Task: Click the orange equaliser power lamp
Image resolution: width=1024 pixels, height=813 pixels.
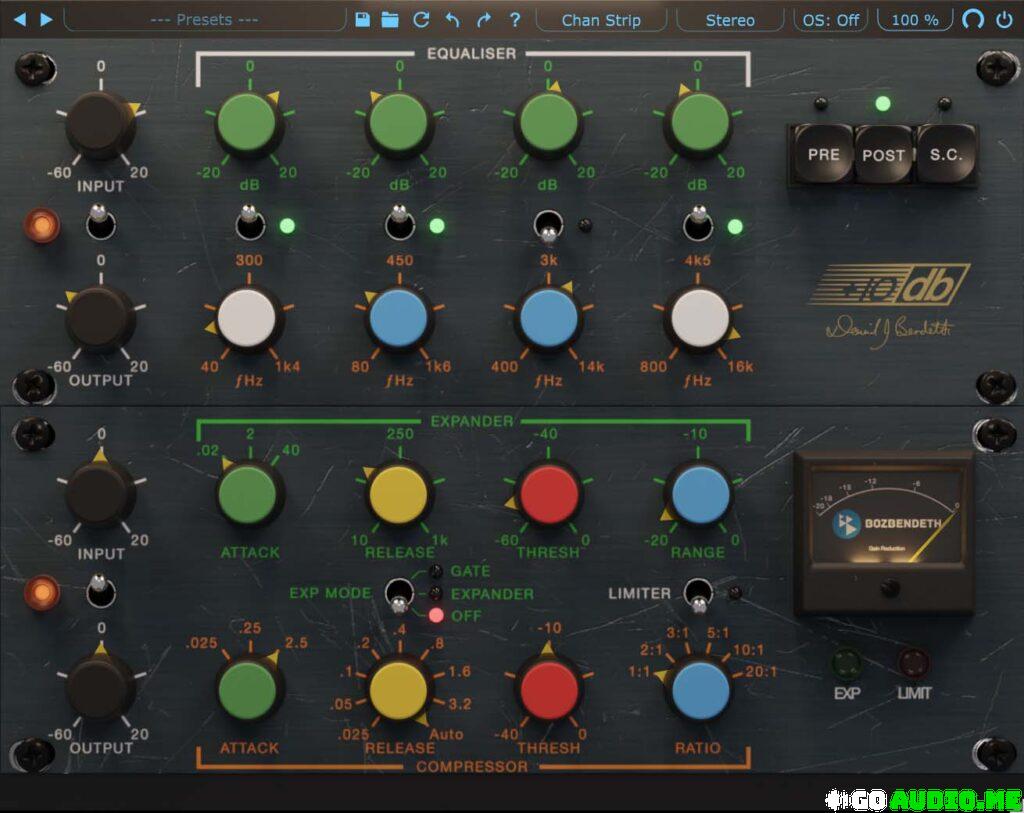Action: [x=42, y=225]
